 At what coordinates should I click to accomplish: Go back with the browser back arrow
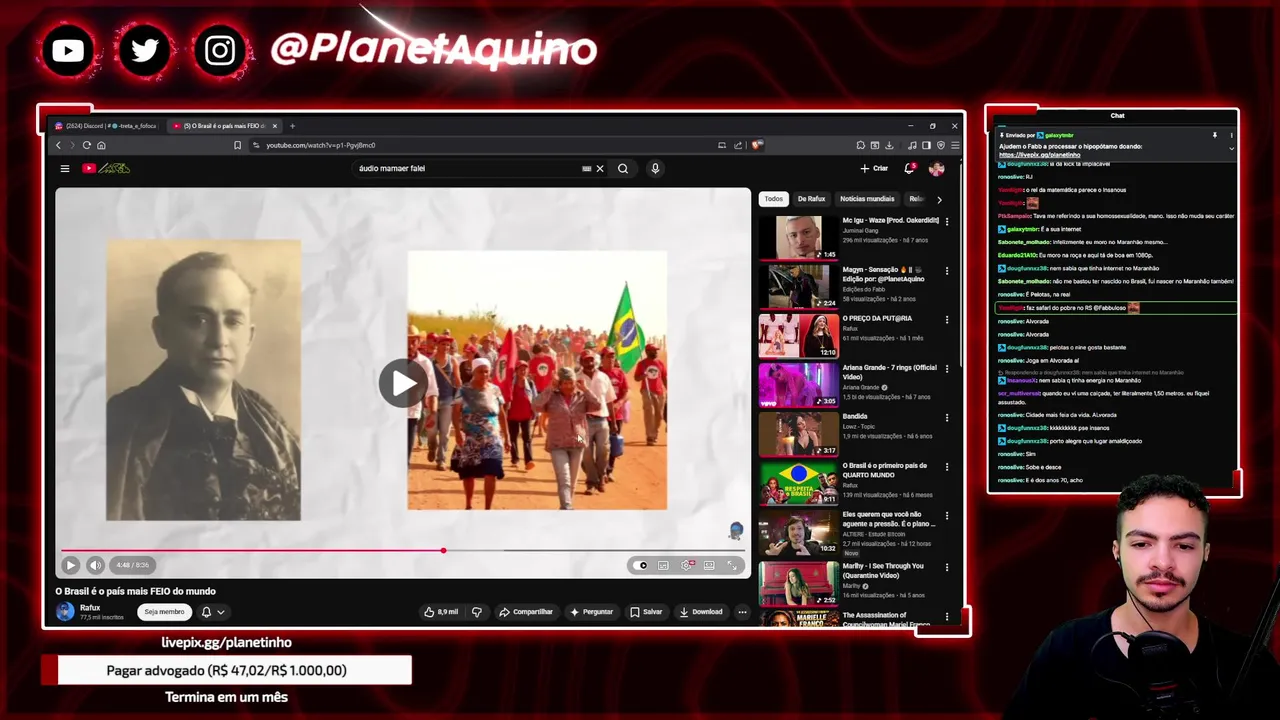point(58,145)
